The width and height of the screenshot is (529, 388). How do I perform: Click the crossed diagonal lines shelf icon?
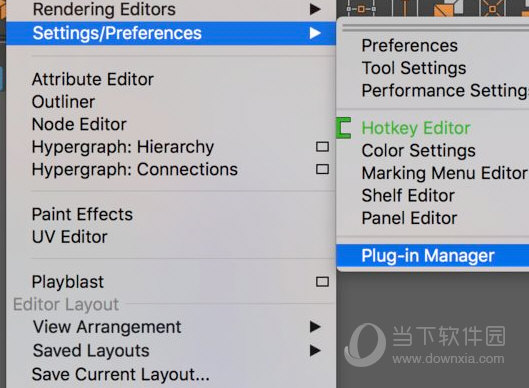click(492, 7)
